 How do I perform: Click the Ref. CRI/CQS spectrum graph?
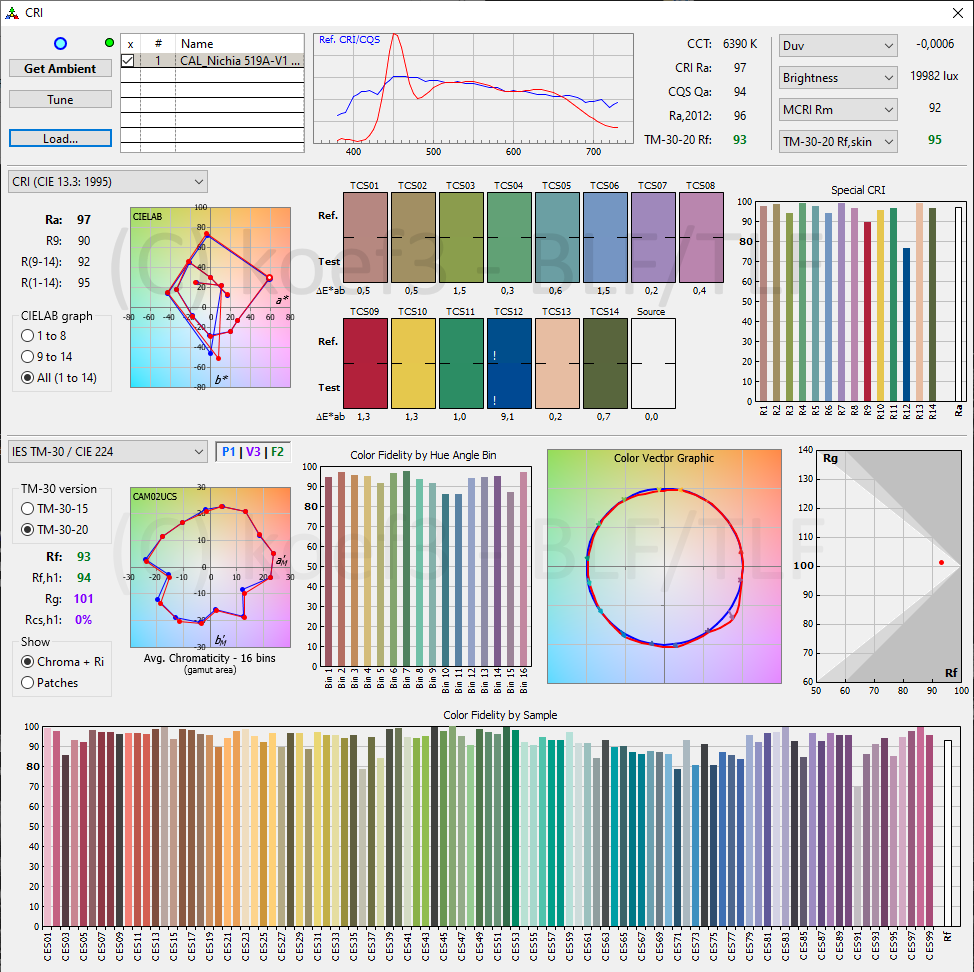[x=473, y=88]
